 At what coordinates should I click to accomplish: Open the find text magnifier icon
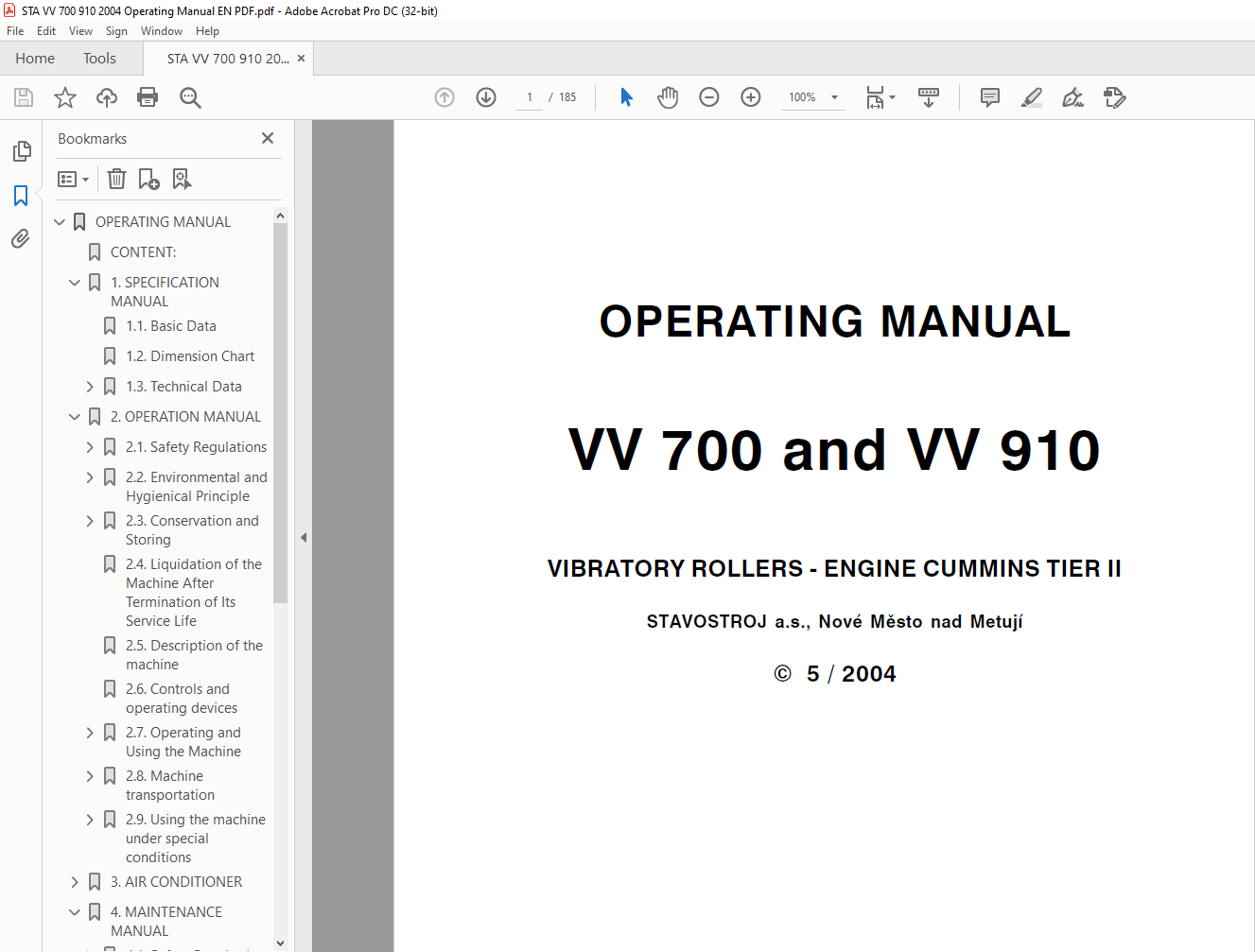pos(190,97)
